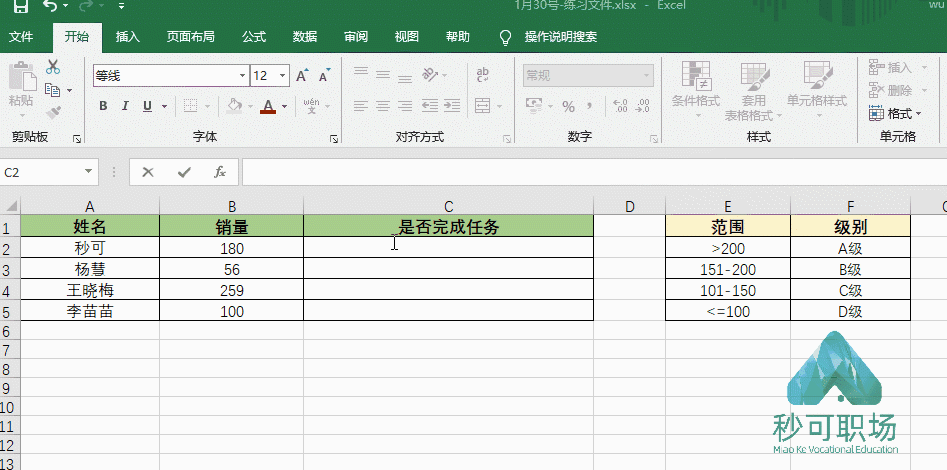947x470 pixels.
Task: Click the cancel X button in formula bar
Action: [148, 173]
